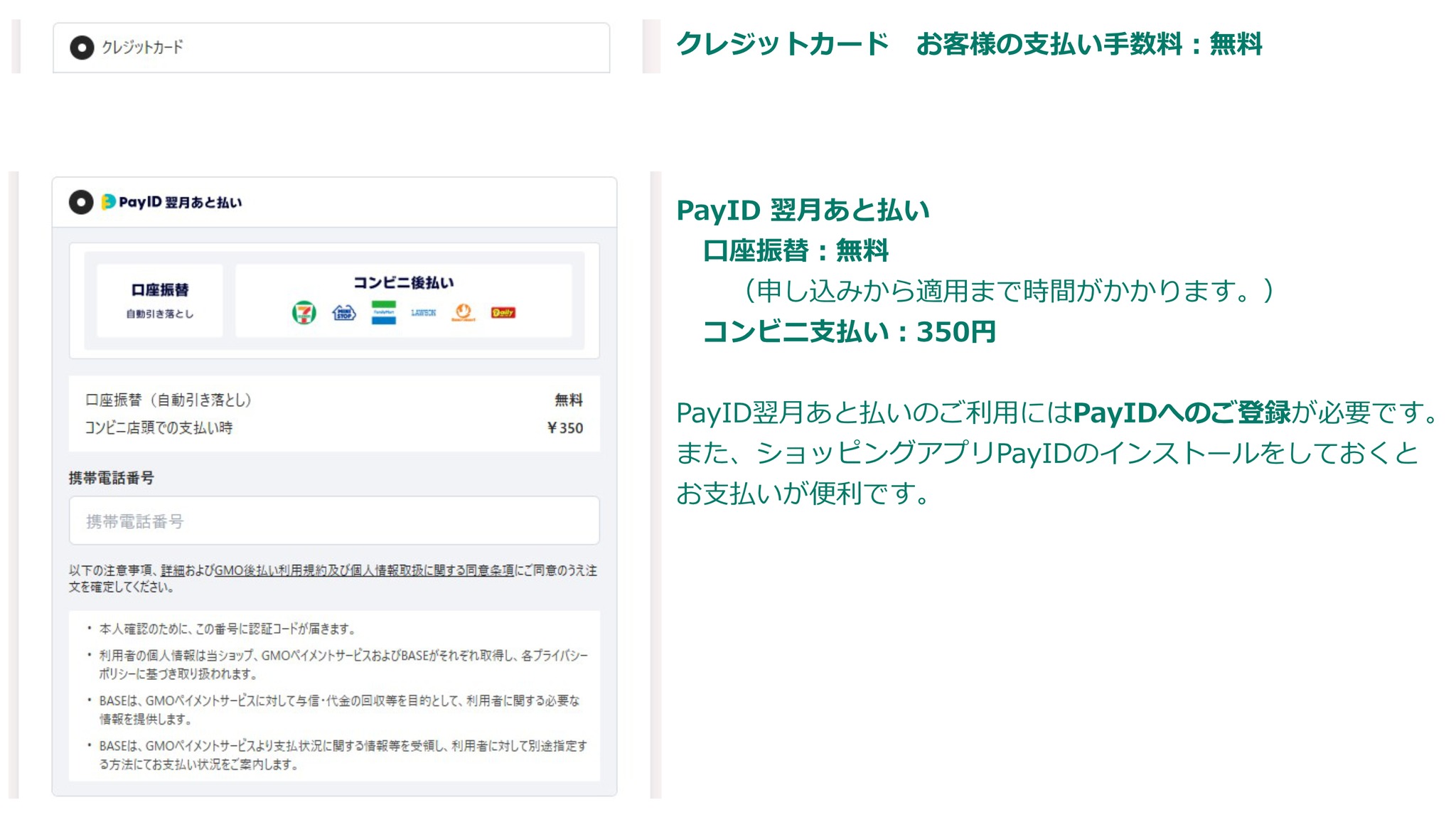
Task: Click the 口座振替（自動引き落とし） fee row
Action: tap(334, 400)
